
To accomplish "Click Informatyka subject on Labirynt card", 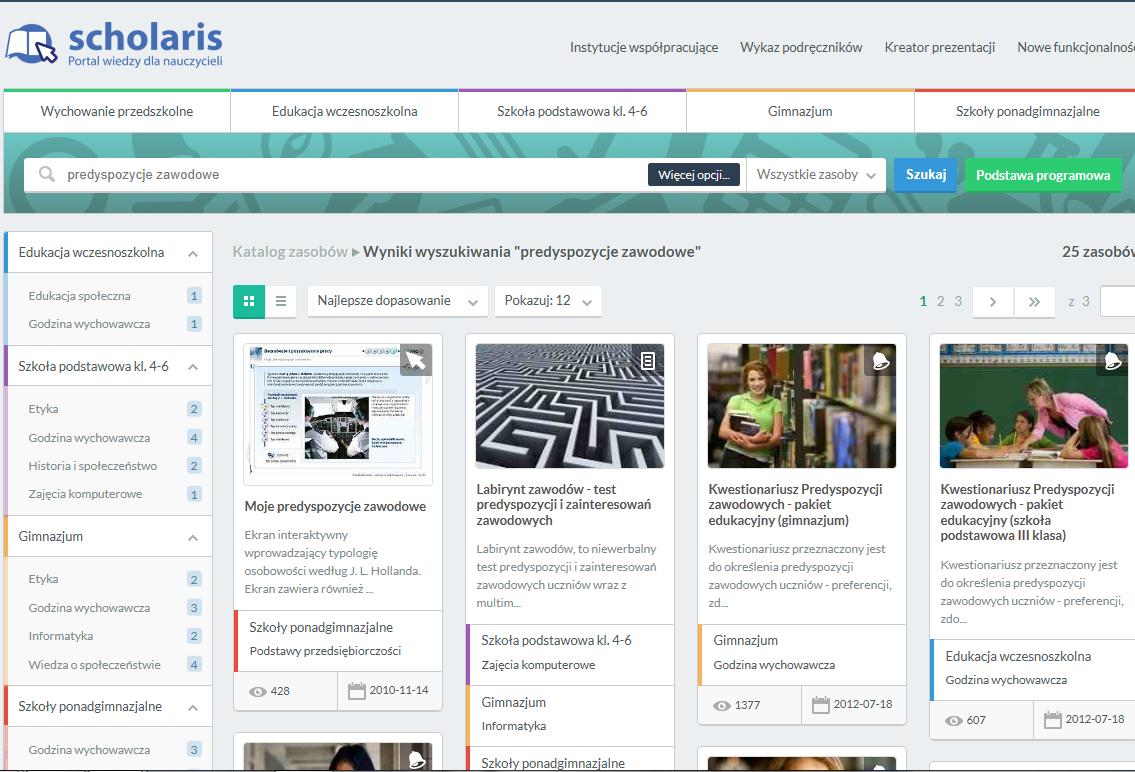I will (x=514, y=726).
